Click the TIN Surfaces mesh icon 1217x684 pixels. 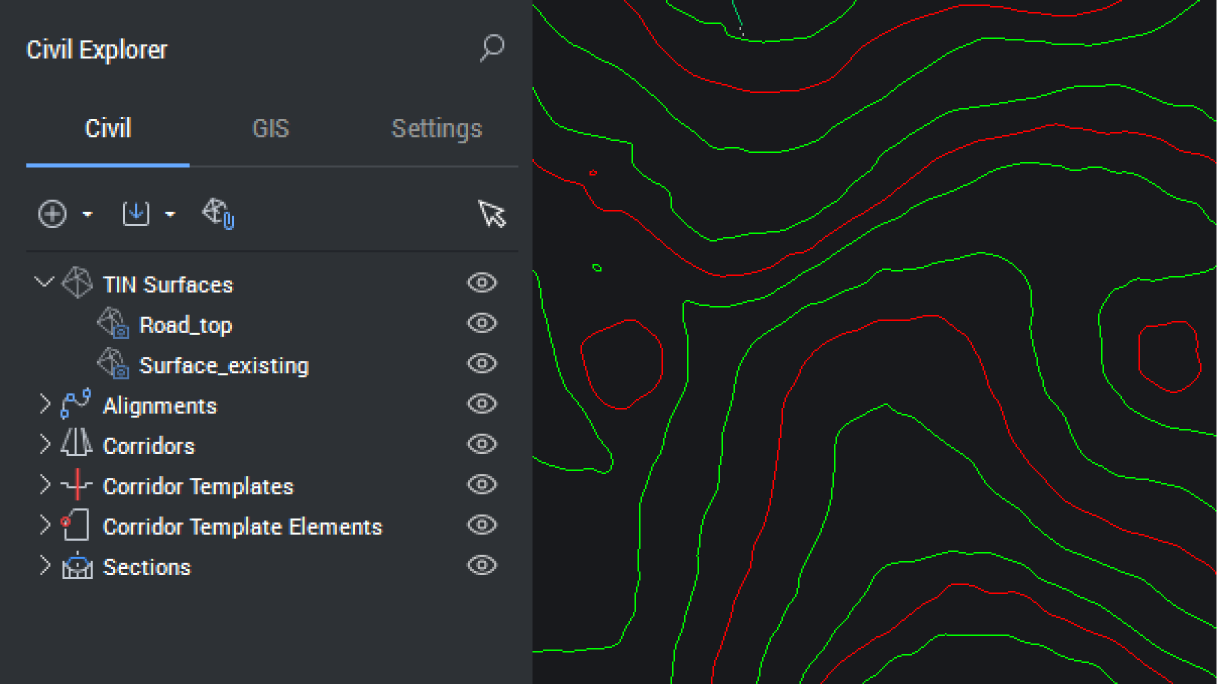point(77,283)
